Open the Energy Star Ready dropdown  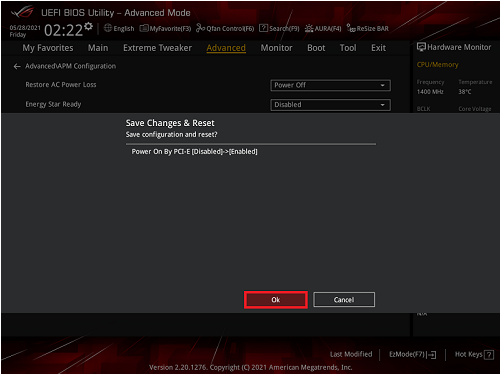330,105
